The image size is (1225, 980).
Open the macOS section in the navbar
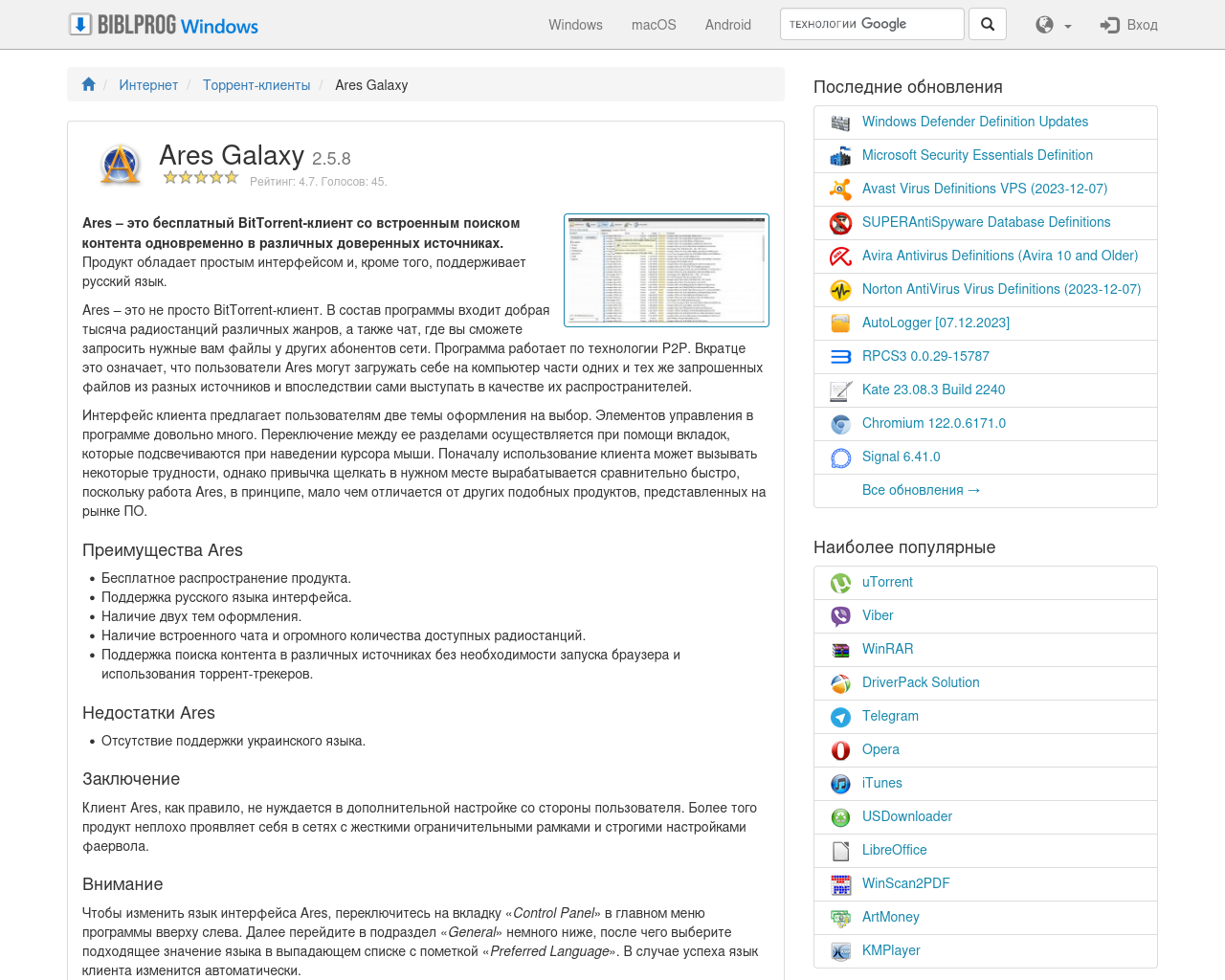(654, 25)
